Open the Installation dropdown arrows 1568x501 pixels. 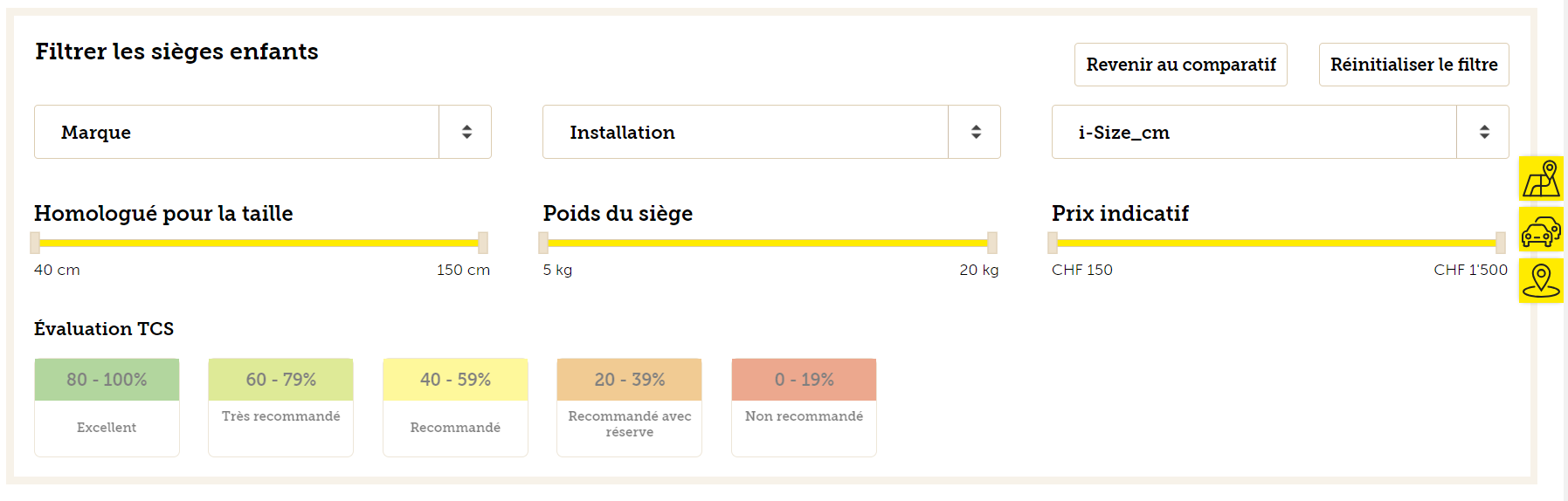click(975, 132)
